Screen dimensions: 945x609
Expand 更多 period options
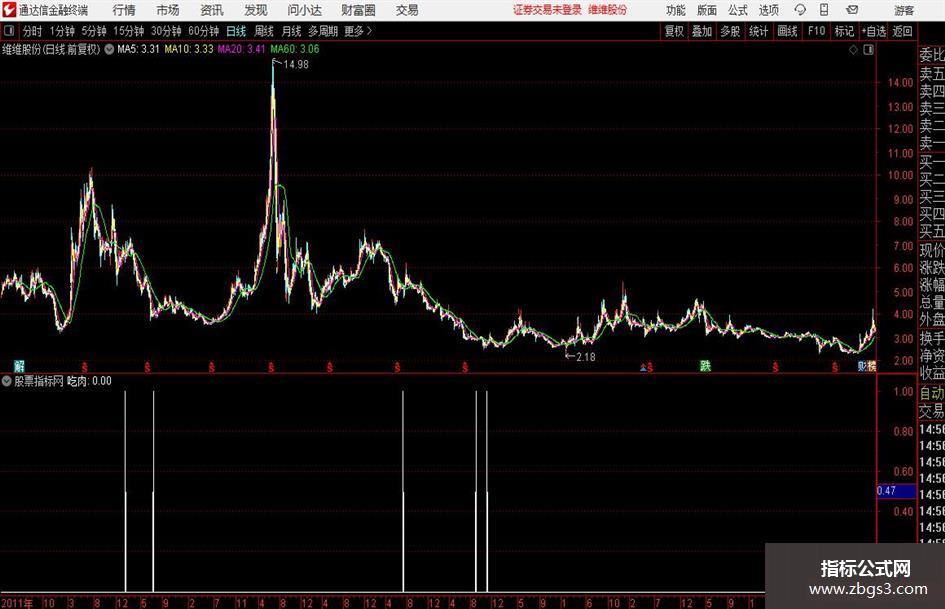pos(358,31)
